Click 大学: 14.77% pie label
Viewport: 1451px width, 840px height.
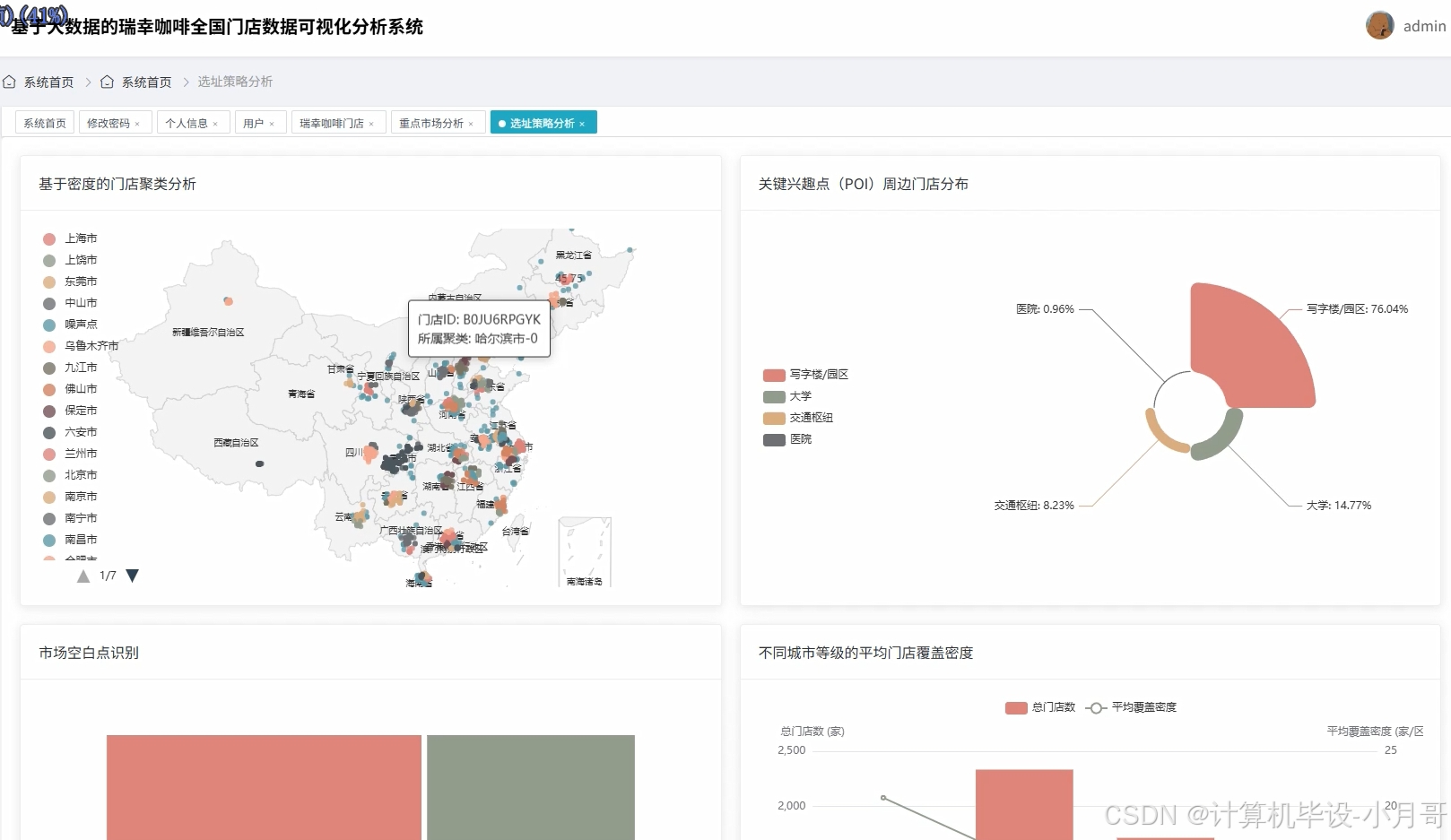1339,506
